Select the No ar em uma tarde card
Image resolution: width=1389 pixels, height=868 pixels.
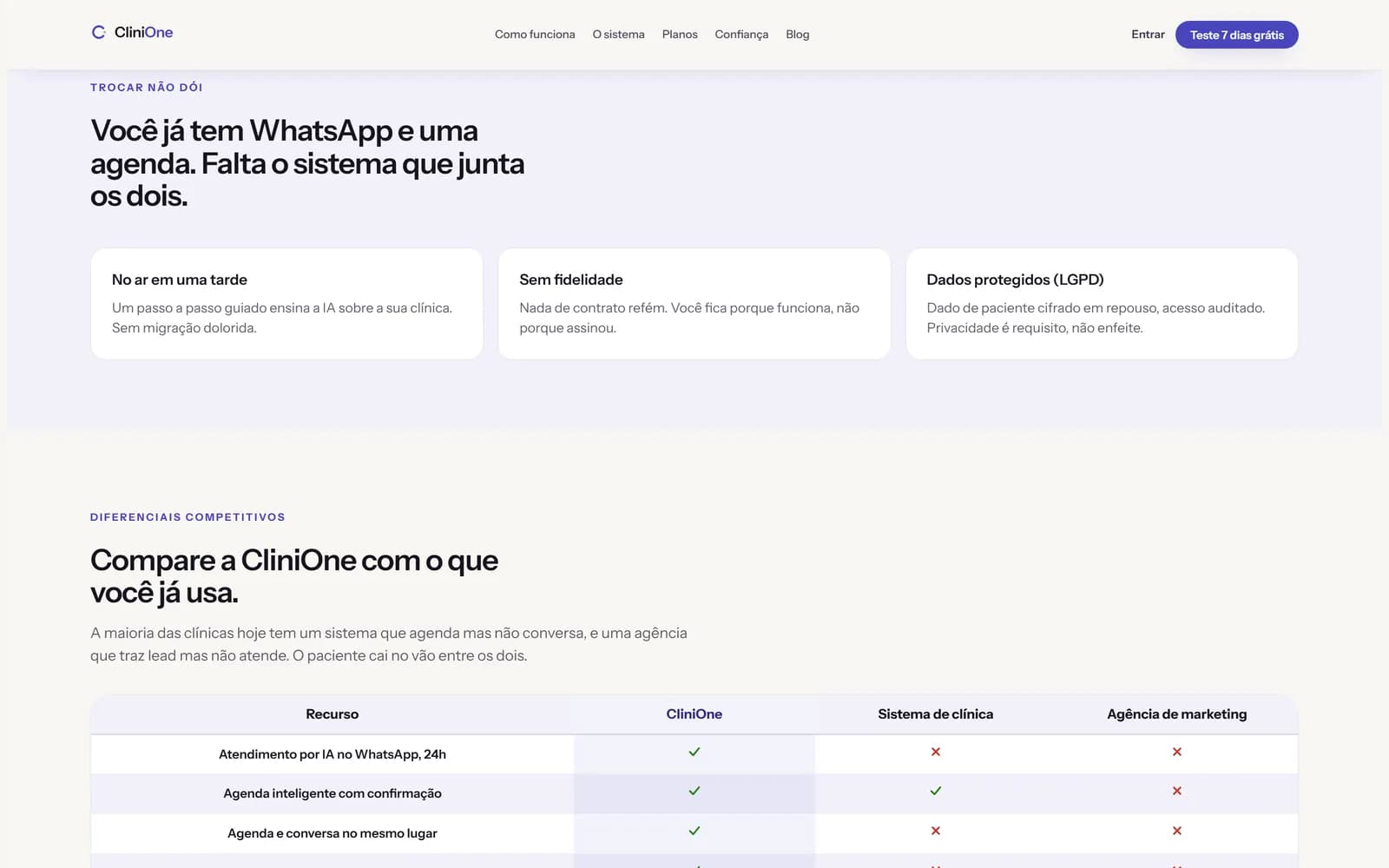(x=286, y=304)
